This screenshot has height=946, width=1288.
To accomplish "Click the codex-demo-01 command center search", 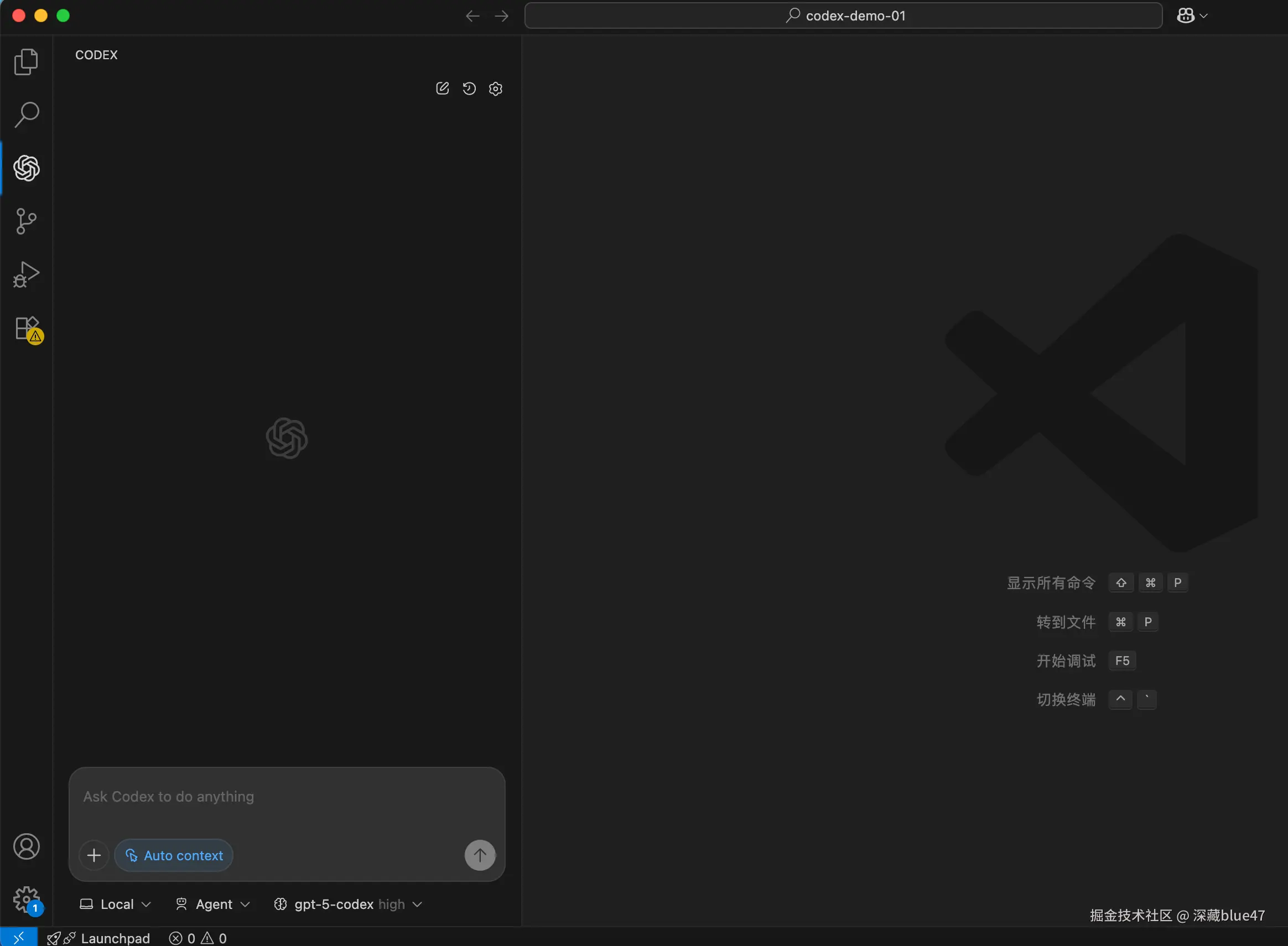I will [843, 15].
